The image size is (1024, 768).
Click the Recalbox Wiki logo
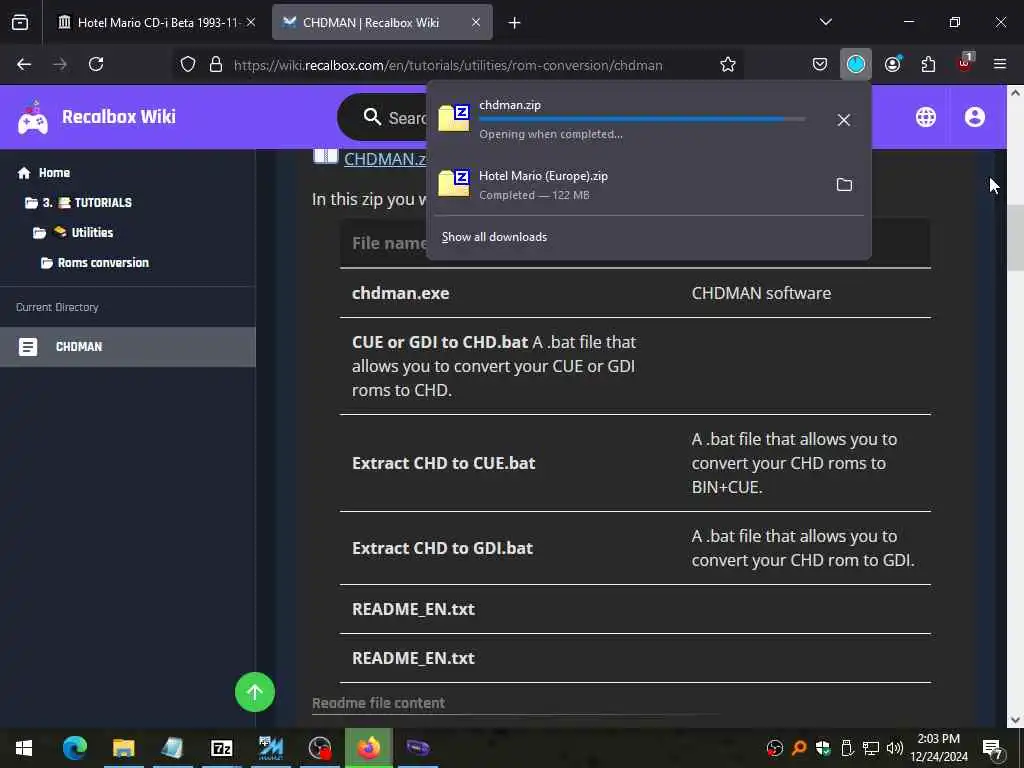coord(33,118)
